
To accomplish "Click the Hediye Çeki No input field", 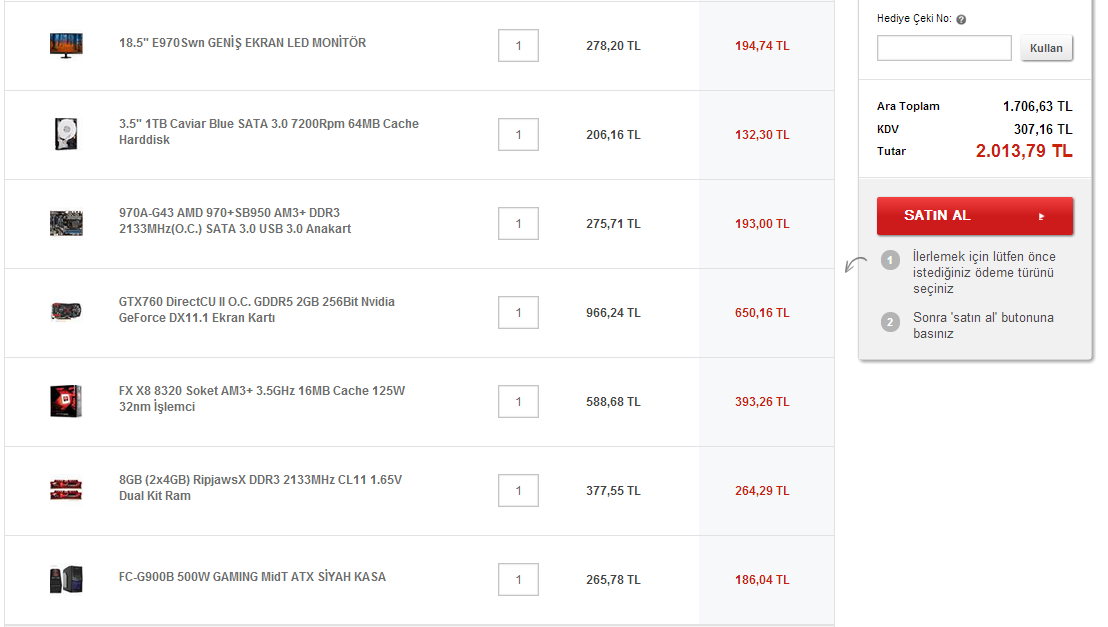I will click(944, 48).
